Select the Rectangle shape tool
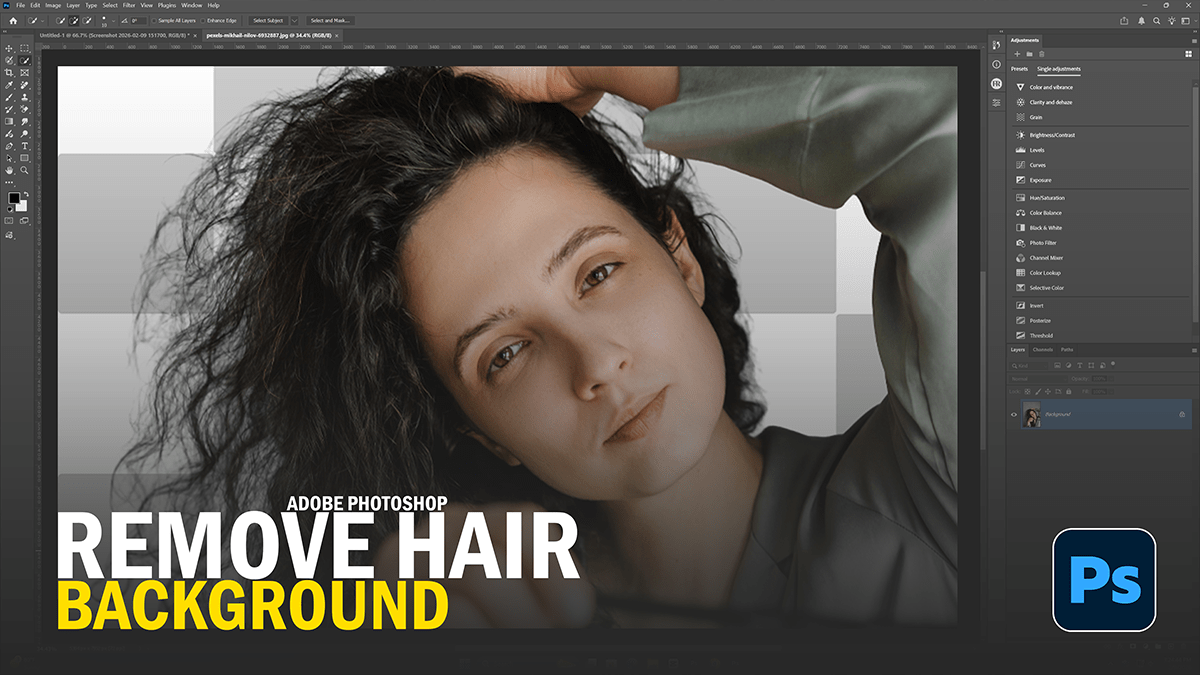Image resolution: width=1200 pixels, height=675 pixels. click(x=24, y=158)
